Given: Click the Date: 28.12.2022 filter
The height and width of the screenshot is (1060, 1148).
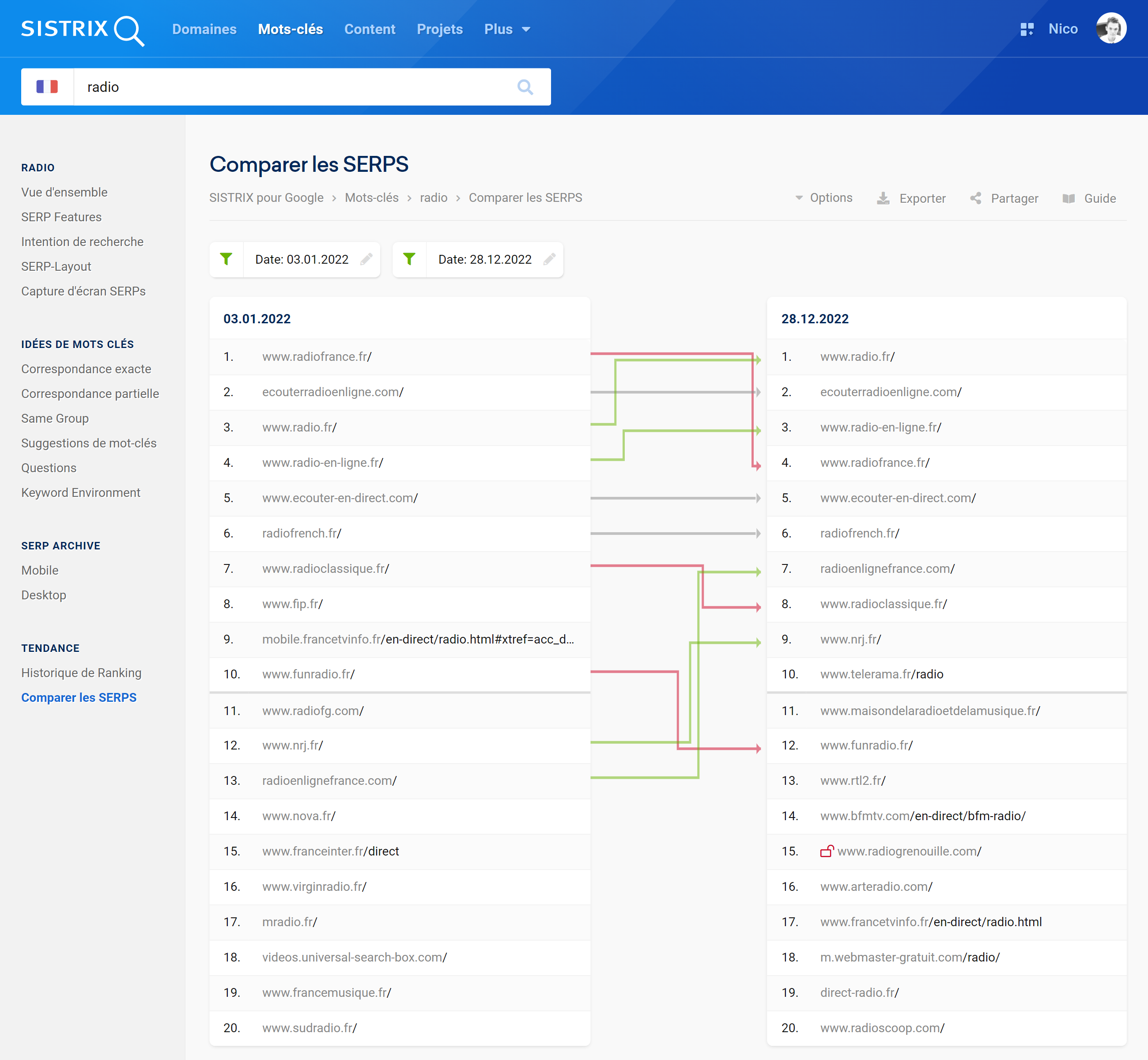Looking at the screenshot, I should click(x=484, y=259).
